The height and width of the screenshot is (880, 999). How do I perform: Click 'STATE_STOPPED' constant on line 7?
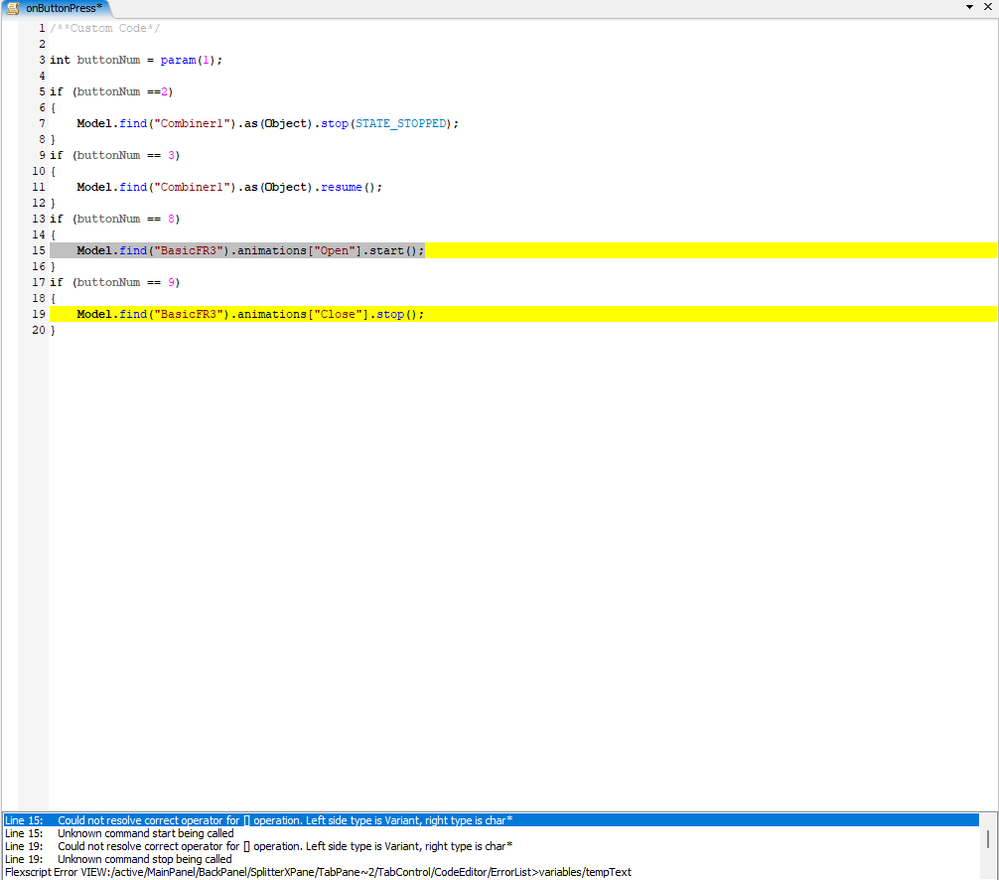pyautogui.click(x=401, y=123)
